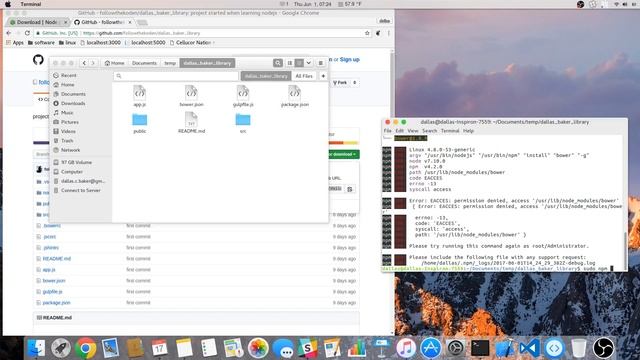Select Home in file manager sidebar
This screenshot has width=640, height=360.
coord(67,84)
